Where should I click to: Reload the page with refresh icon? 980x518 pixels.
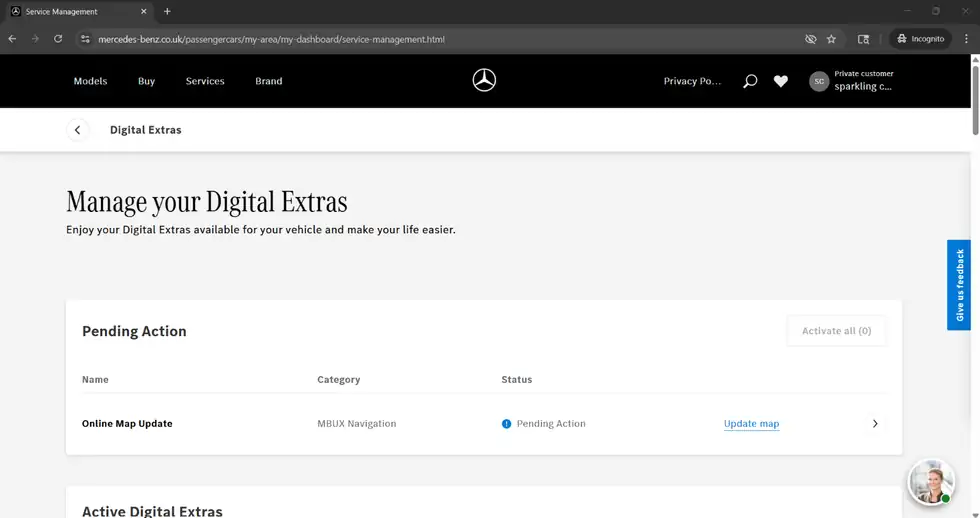point(58,39)
